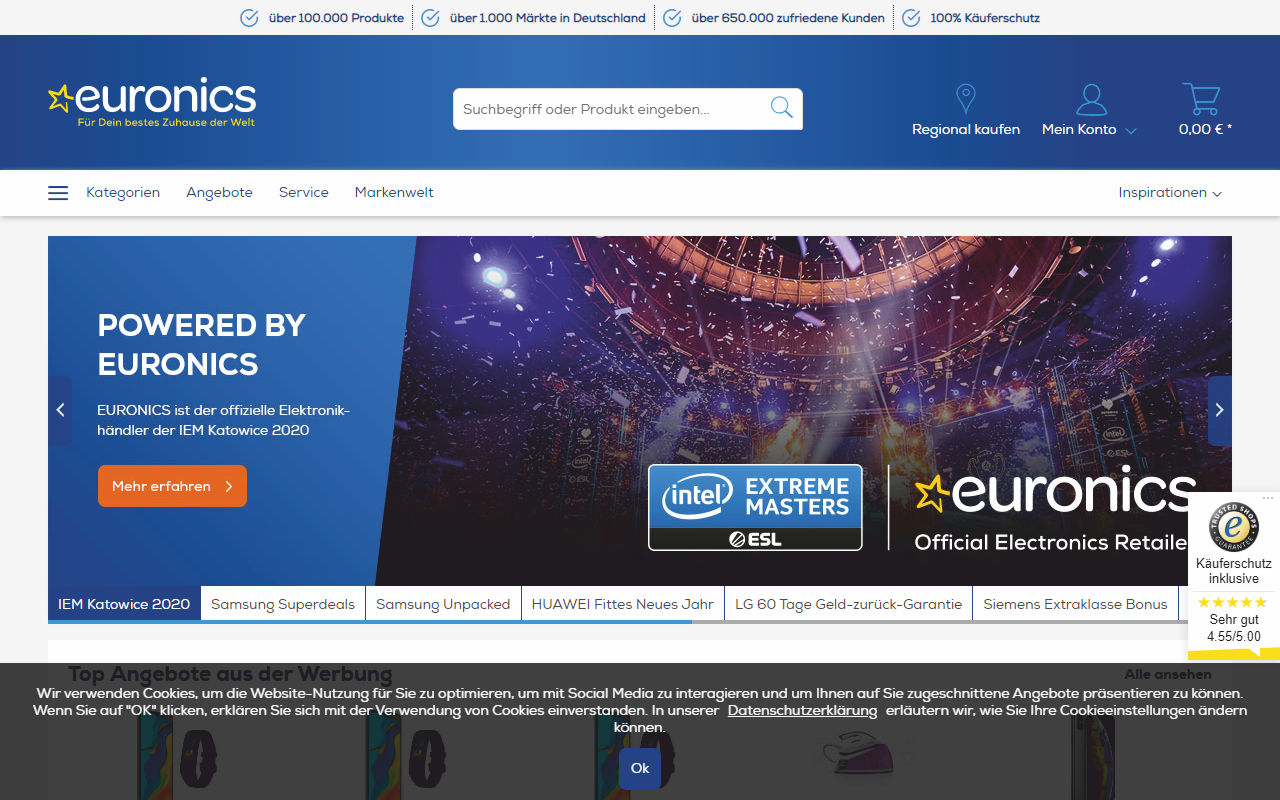Click the Top Angebote aus der Werbung heading

click(230, 674)
